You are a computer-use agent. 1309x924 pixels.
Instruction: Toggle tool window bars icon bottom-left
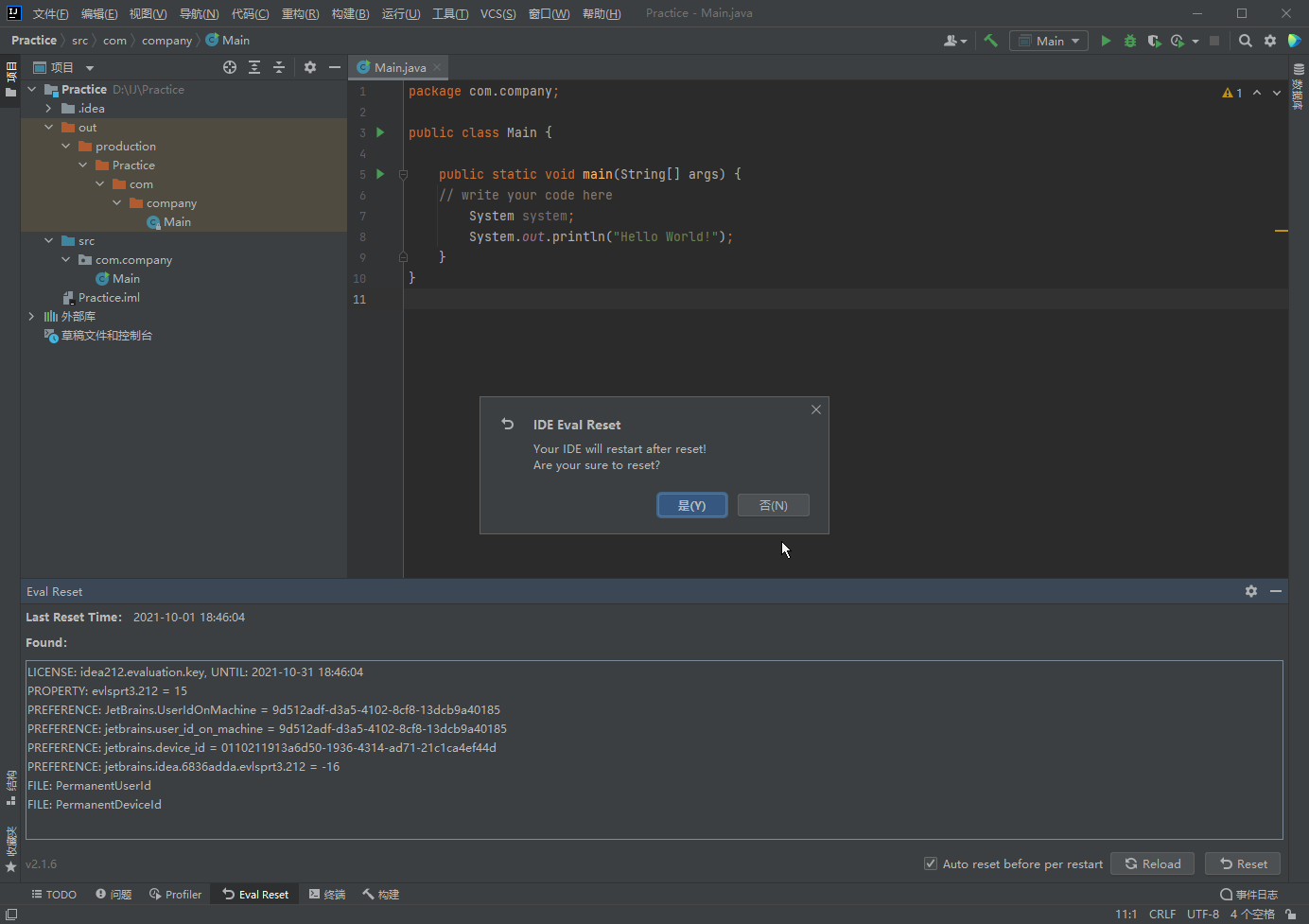point(11,915)
